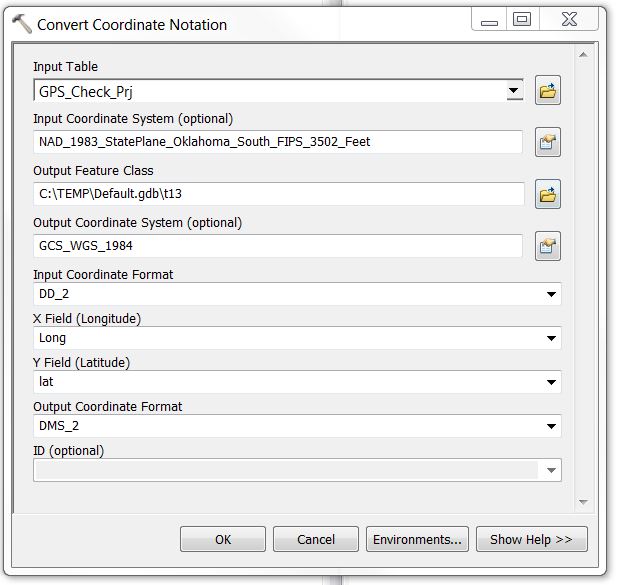Open Input Coordinate System properties icon
The height and width of the screenshot is (585, 618).
coord(547,143)
